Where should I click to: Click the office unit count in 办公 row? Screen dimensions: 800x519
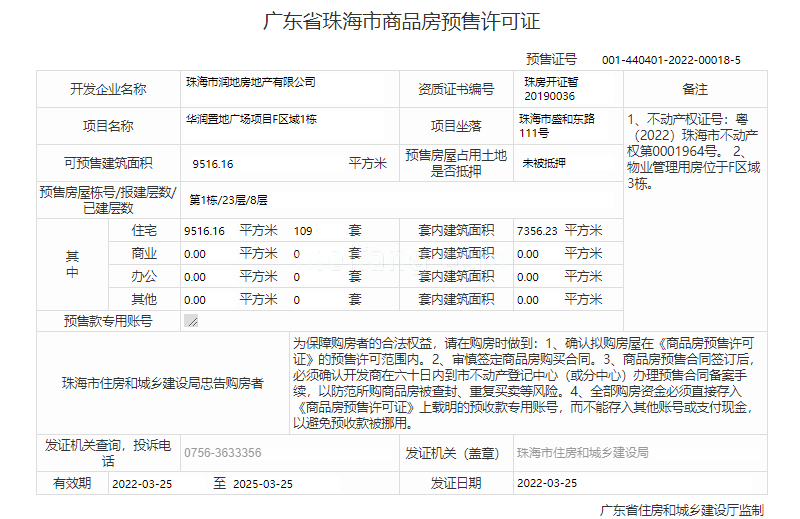(297, 277)
